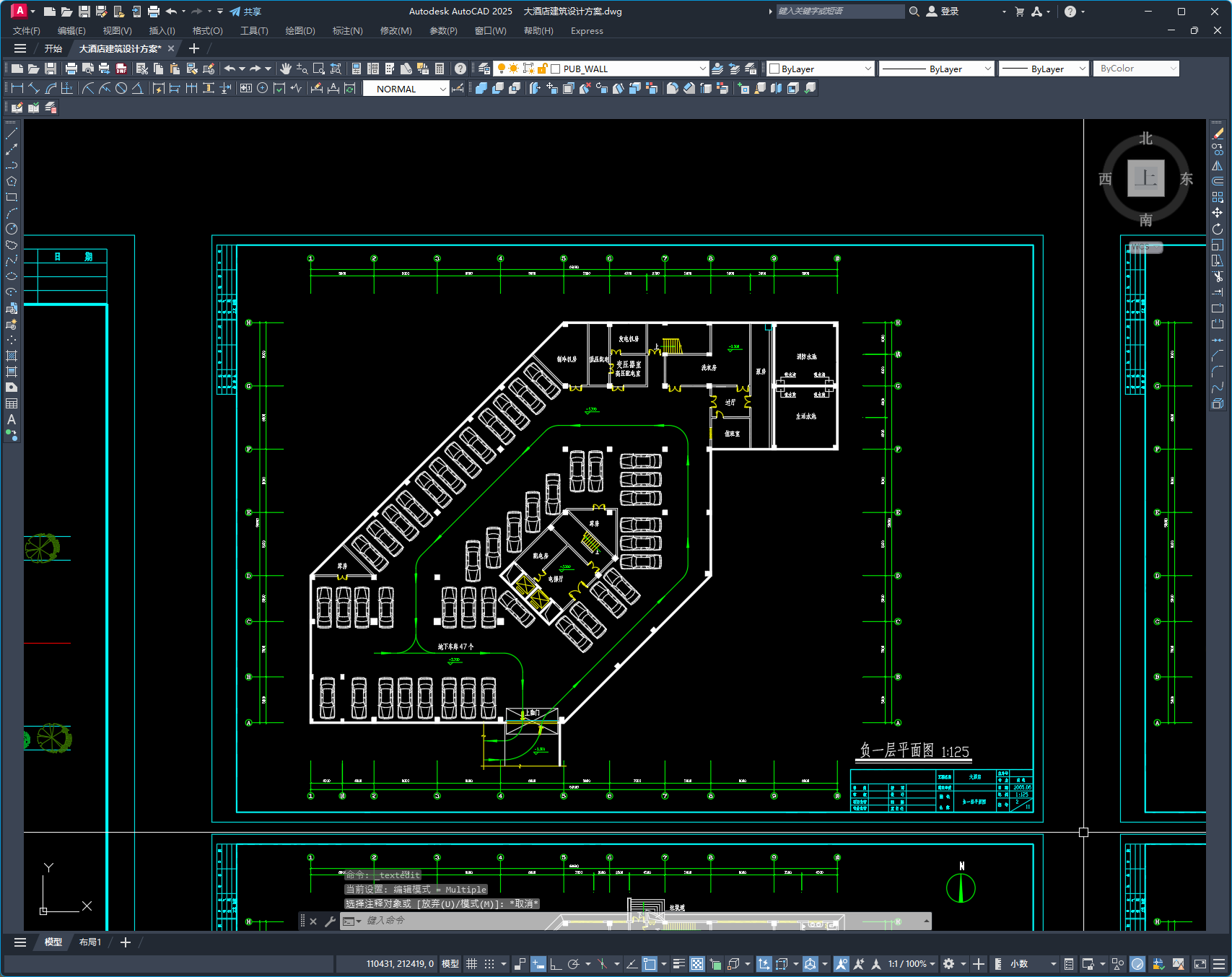Select the Linear dimension tool
Viewport: 1232px width, 977px height.
tap(17, 88)
